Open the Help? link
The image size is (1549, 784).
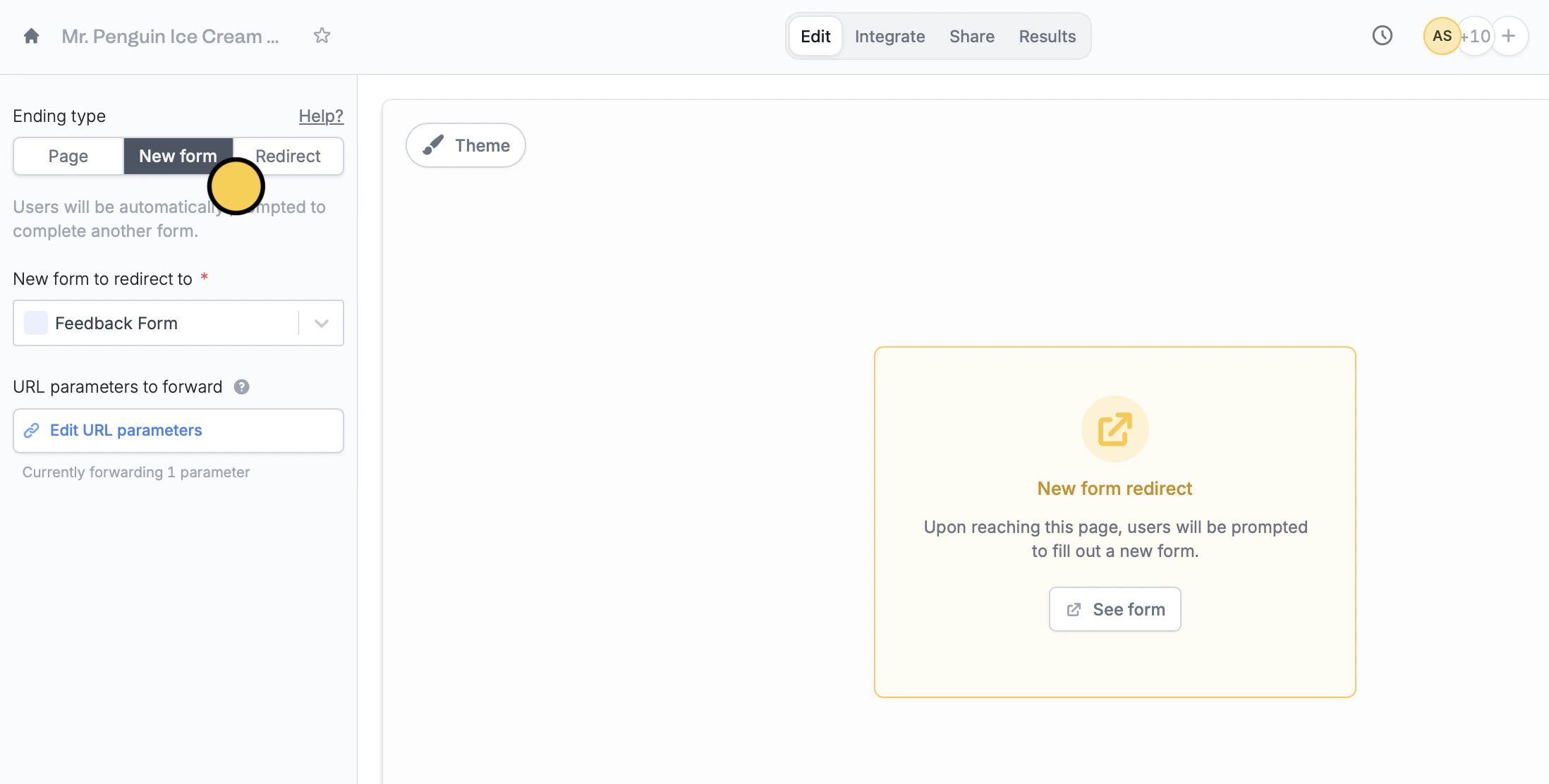(x=320, y=116)
